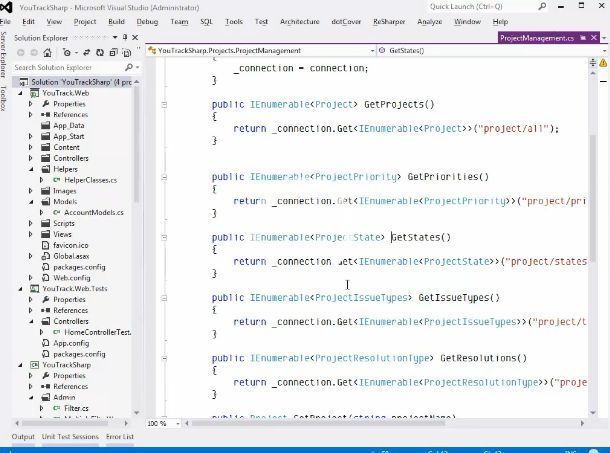Collapse the YouTrack.Web project node

21,93
